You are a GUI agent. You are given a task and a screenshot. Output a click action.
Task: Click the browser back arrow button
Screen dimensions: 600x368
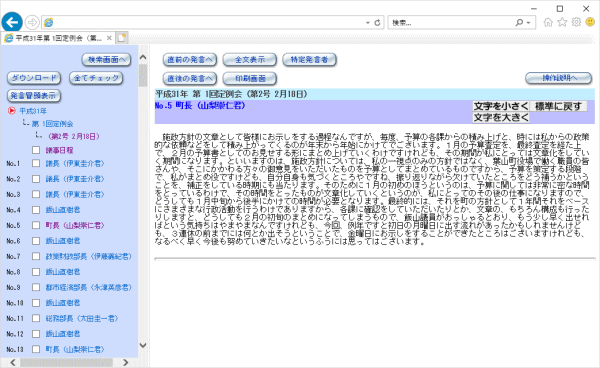point(12,22)
